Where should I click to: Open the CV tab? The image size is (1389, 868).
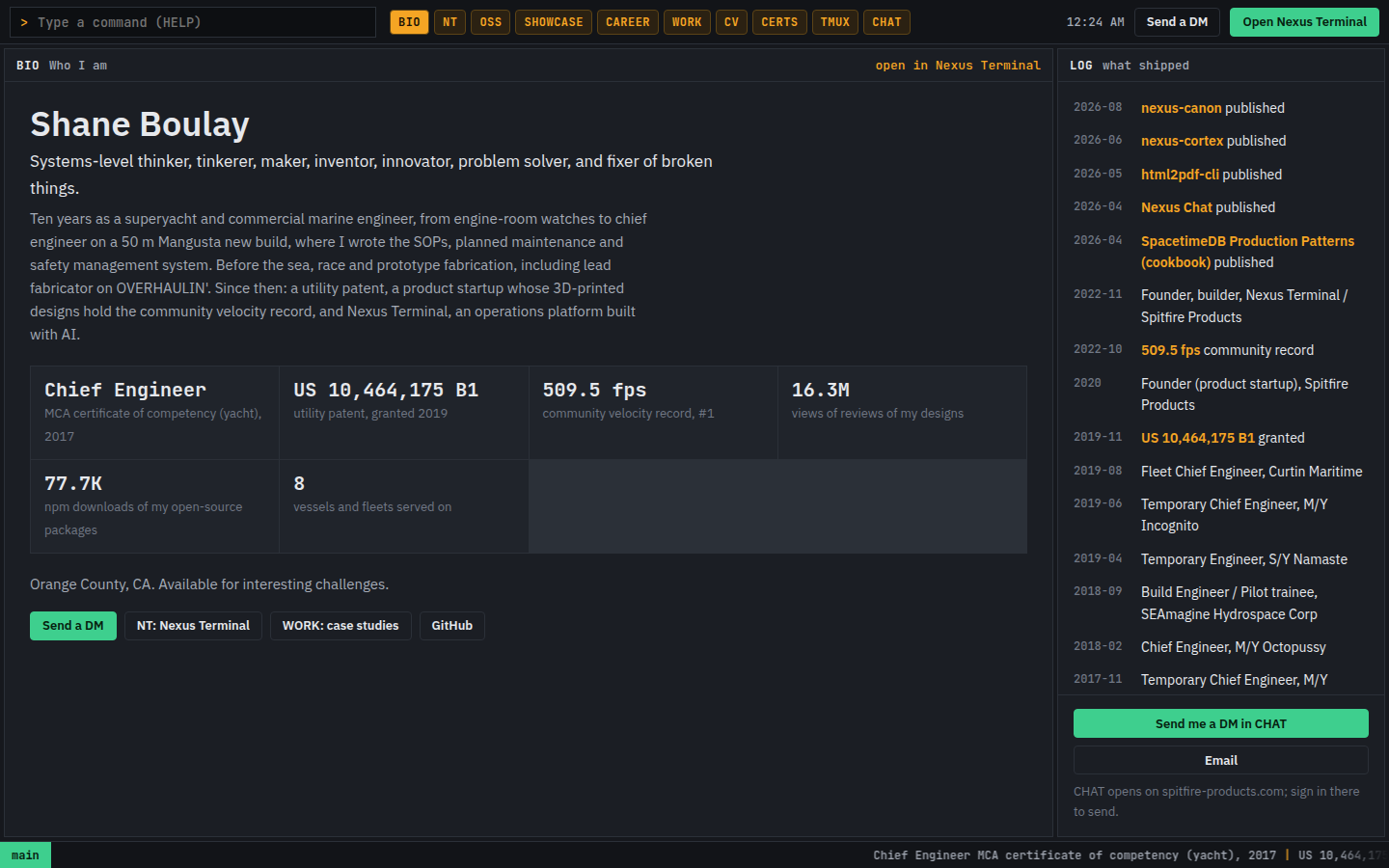[732, 22]
